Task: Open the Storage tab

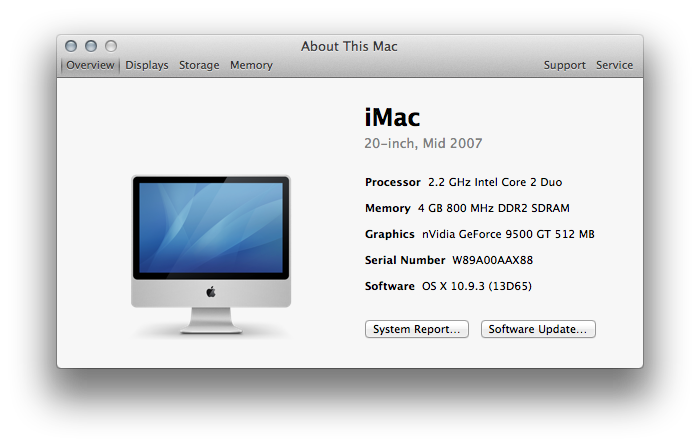Action: (x=199, y=65)
